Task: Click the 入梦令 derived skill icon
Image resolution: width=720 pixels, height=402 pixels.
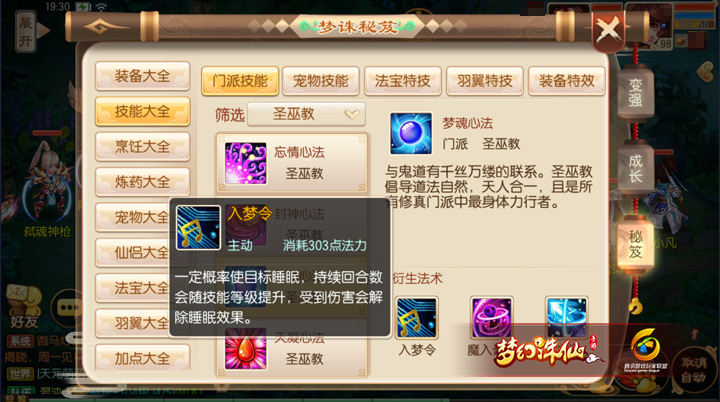Action: point(417,318)
